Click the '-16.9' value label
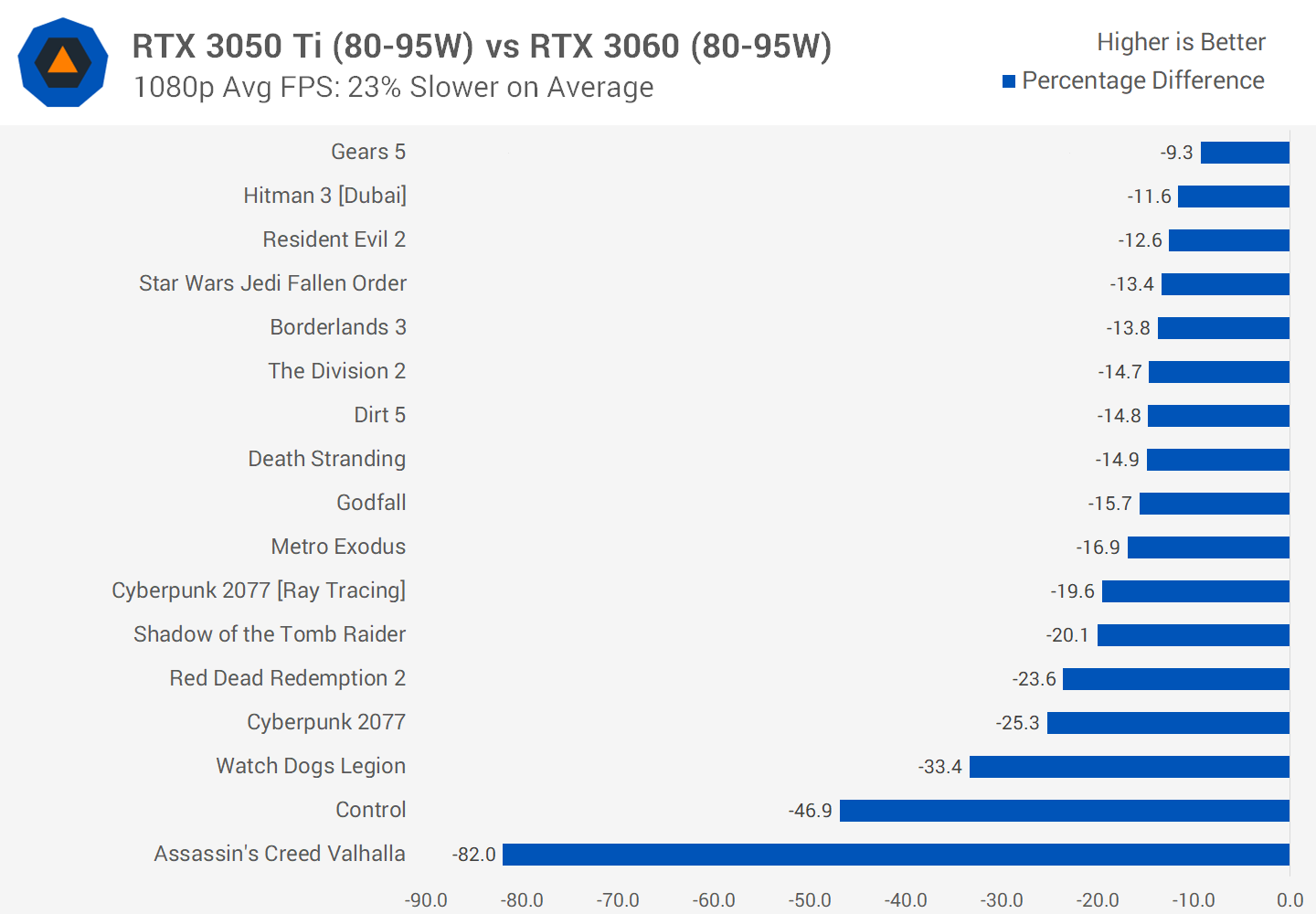The image size is (1316, 914). click(x=1098, y=547)
